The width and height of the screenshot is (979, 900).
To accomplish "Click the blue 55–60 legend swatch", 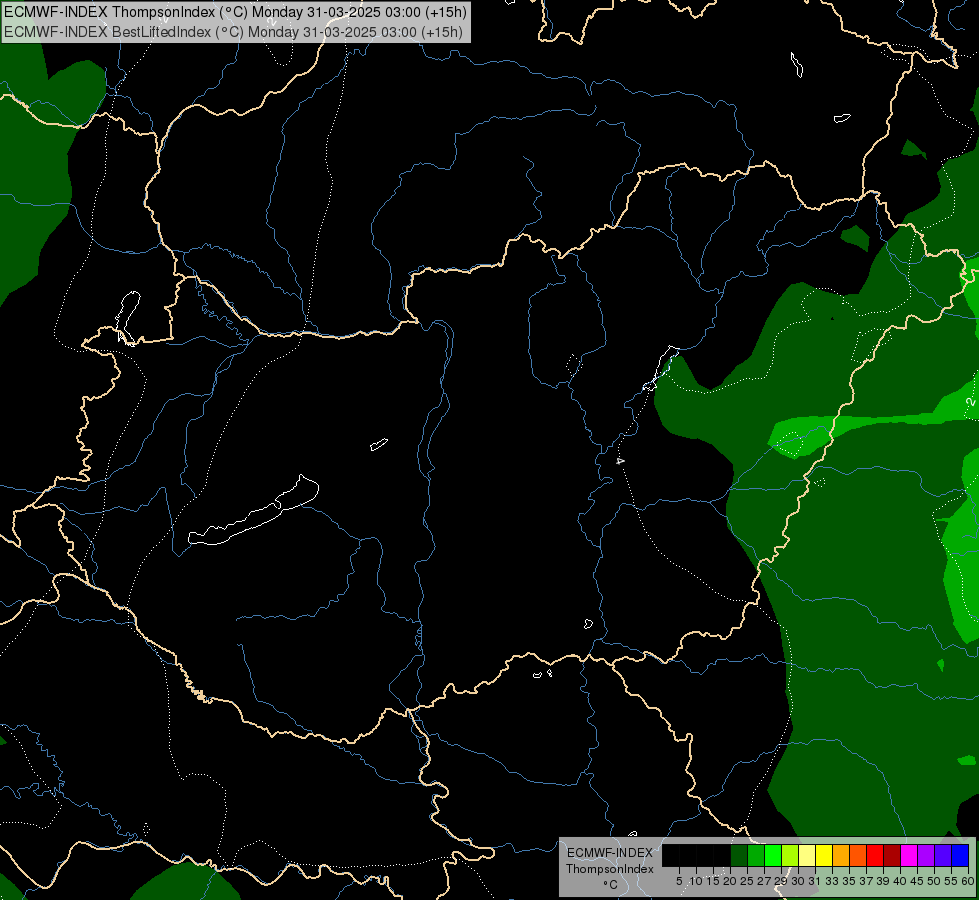I will pos(960,855).
